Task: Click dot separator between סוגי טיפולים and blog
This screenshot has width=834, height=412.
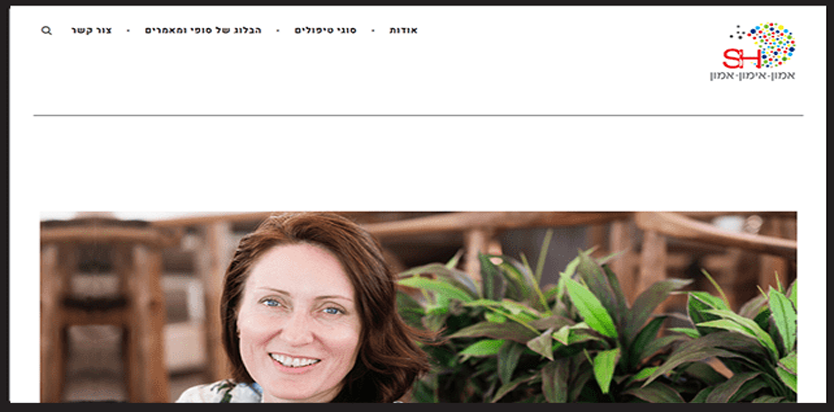Action: tap(278, 31)
